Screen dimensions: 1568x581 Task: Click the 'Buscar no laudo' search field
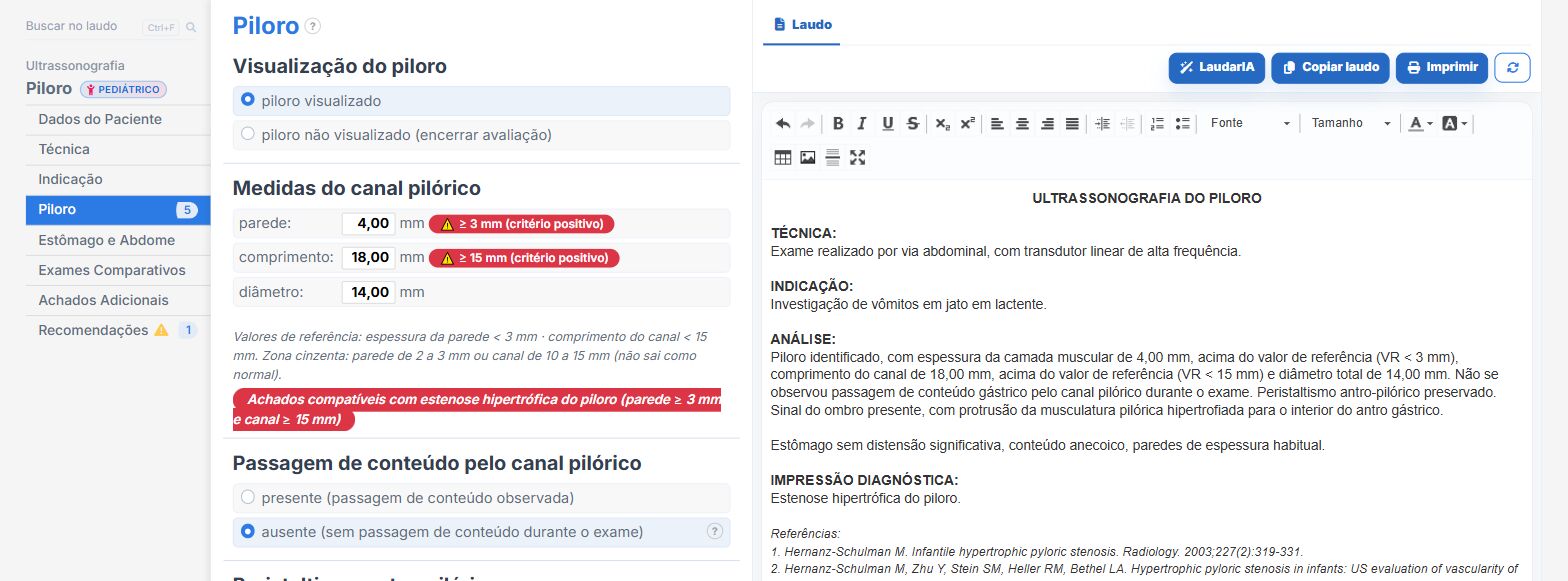[x=85, y=27]
